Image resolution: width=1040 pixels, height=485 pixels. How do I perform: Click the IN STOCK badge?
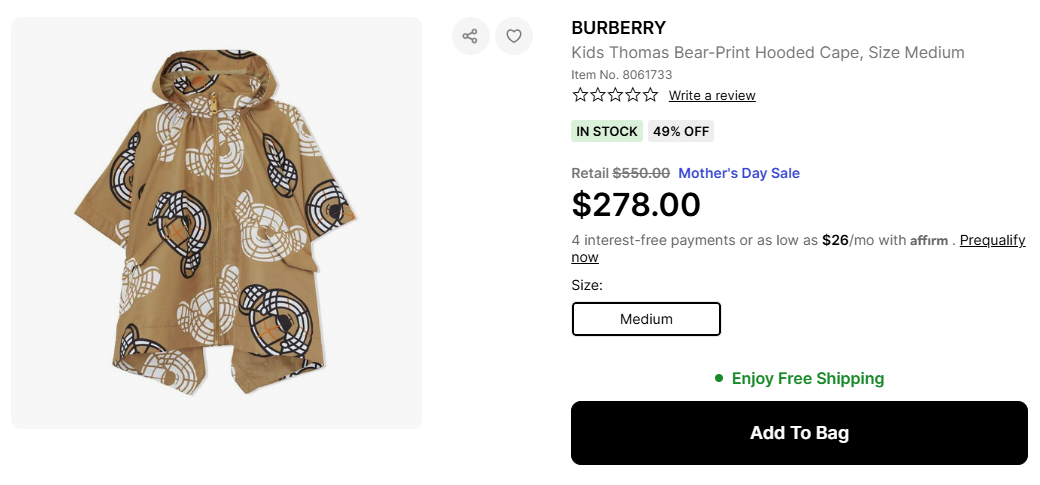(x=606, y=132)
